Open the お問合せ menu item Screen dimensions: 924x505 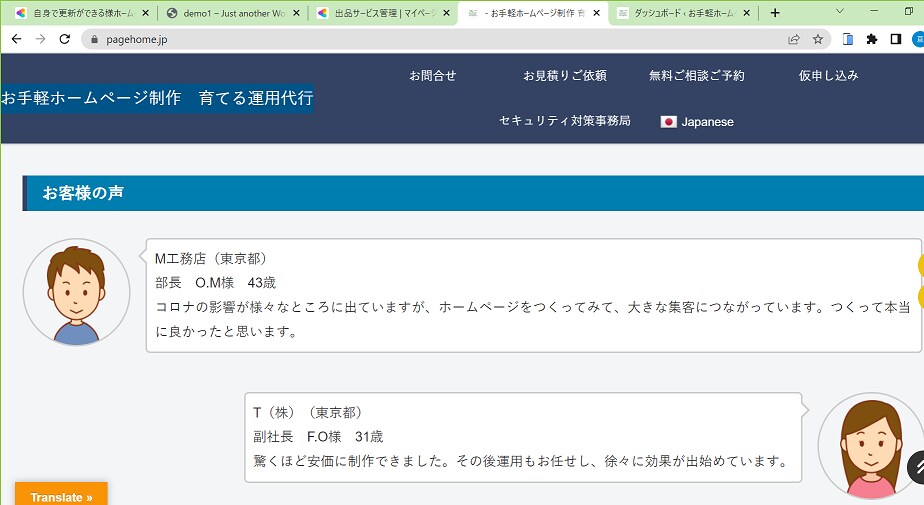pyautogui.click(x=433, y=75)
